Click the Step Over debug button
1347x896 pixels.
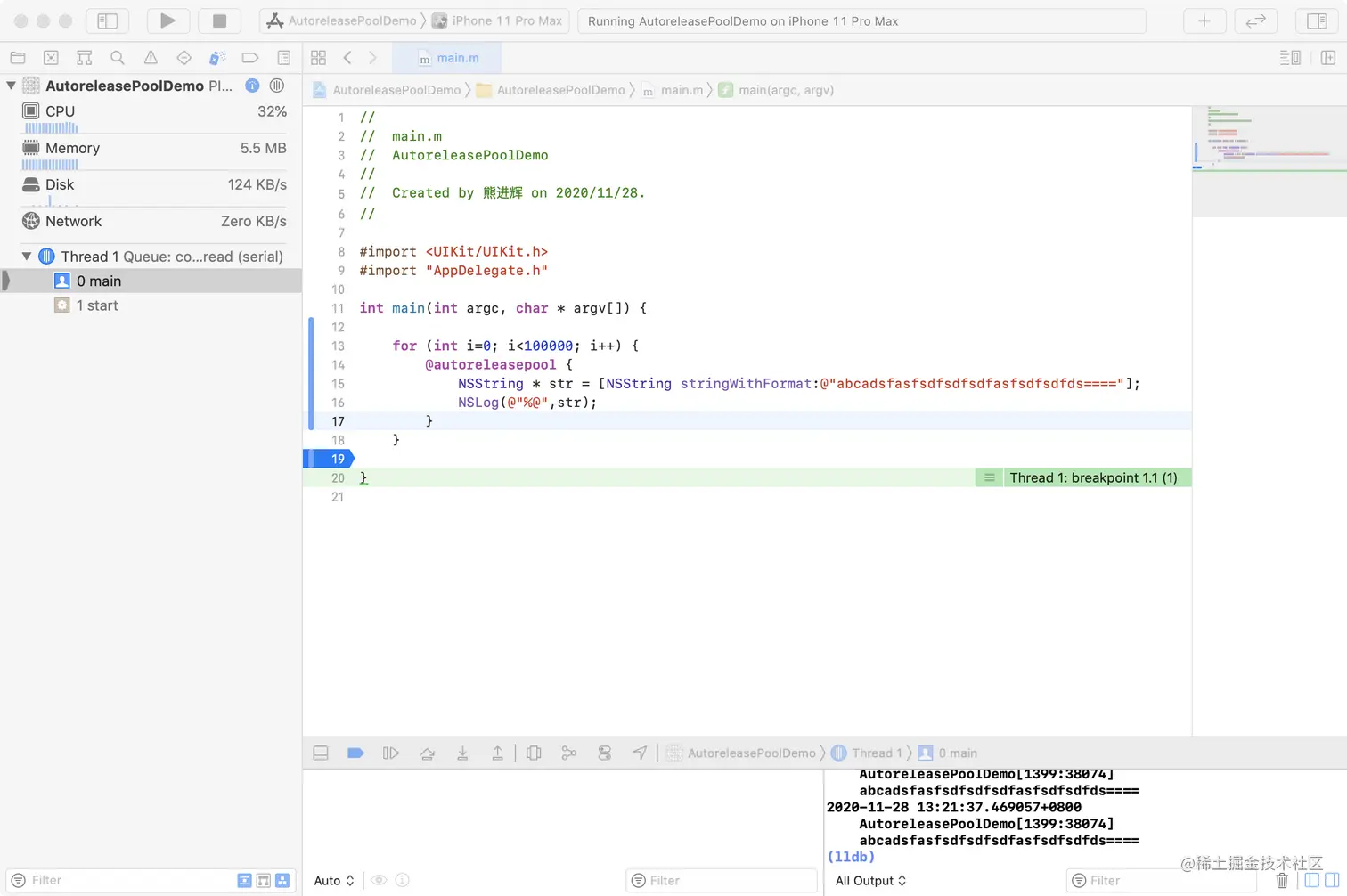[x=427, y=753]
